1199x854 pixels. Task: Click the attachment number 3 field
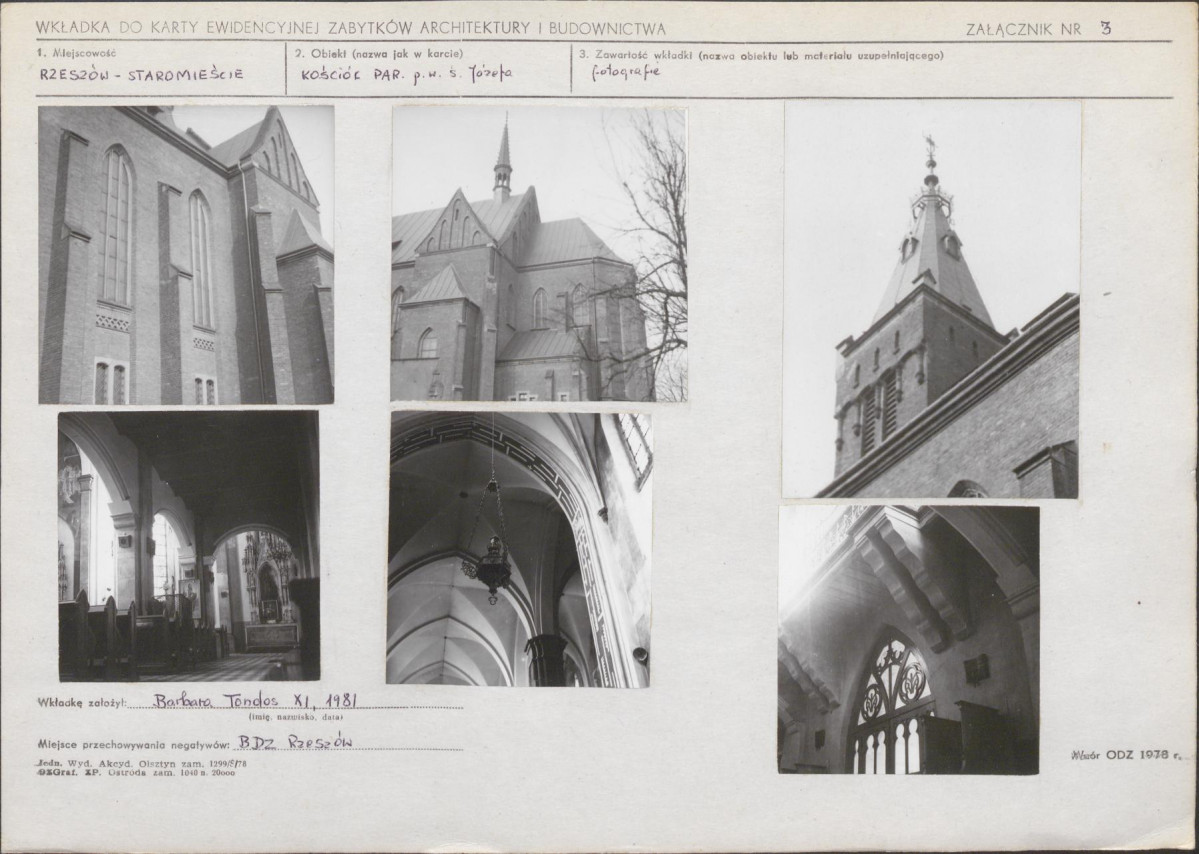[1105, 28]
